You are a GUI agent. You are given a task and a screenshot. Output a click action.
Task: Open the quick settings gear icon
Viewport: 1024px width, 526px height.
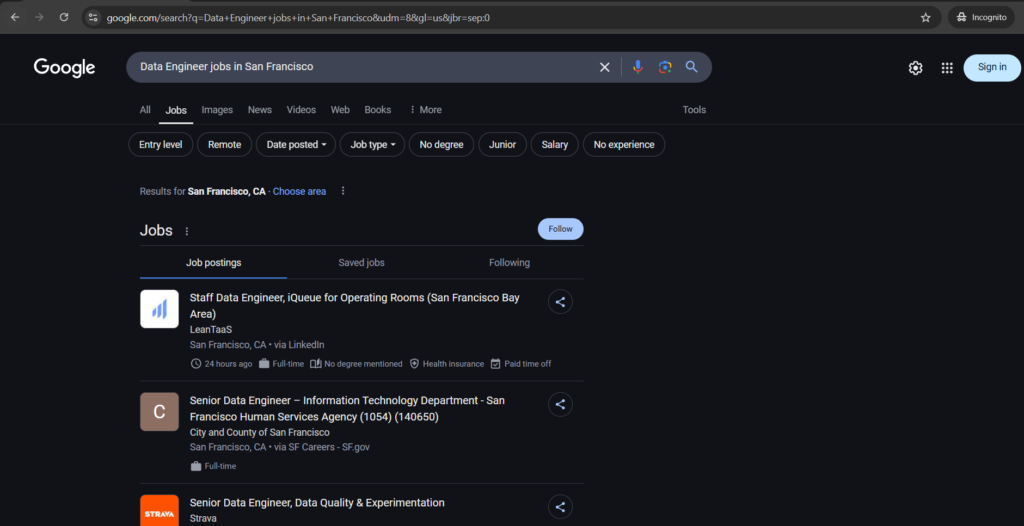pos(915,67)
